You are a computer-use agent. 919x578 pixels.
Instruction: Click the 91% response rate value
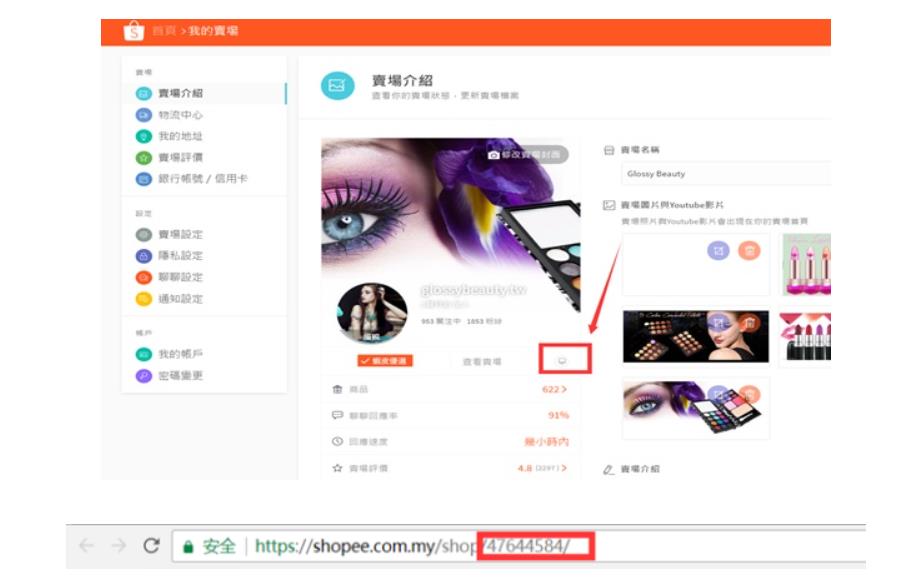558,415
